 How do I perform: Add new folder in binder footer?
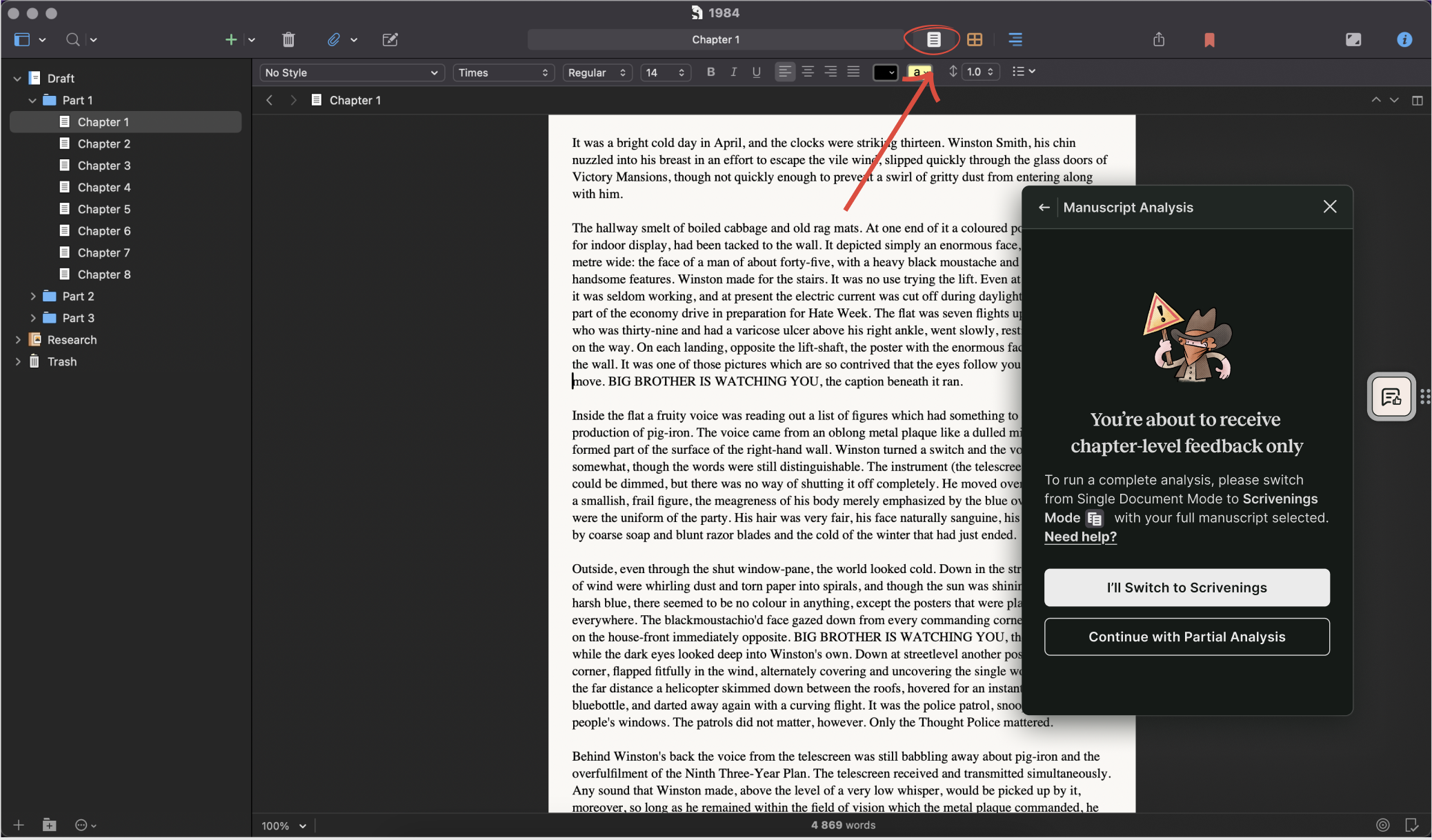[49, 825]
